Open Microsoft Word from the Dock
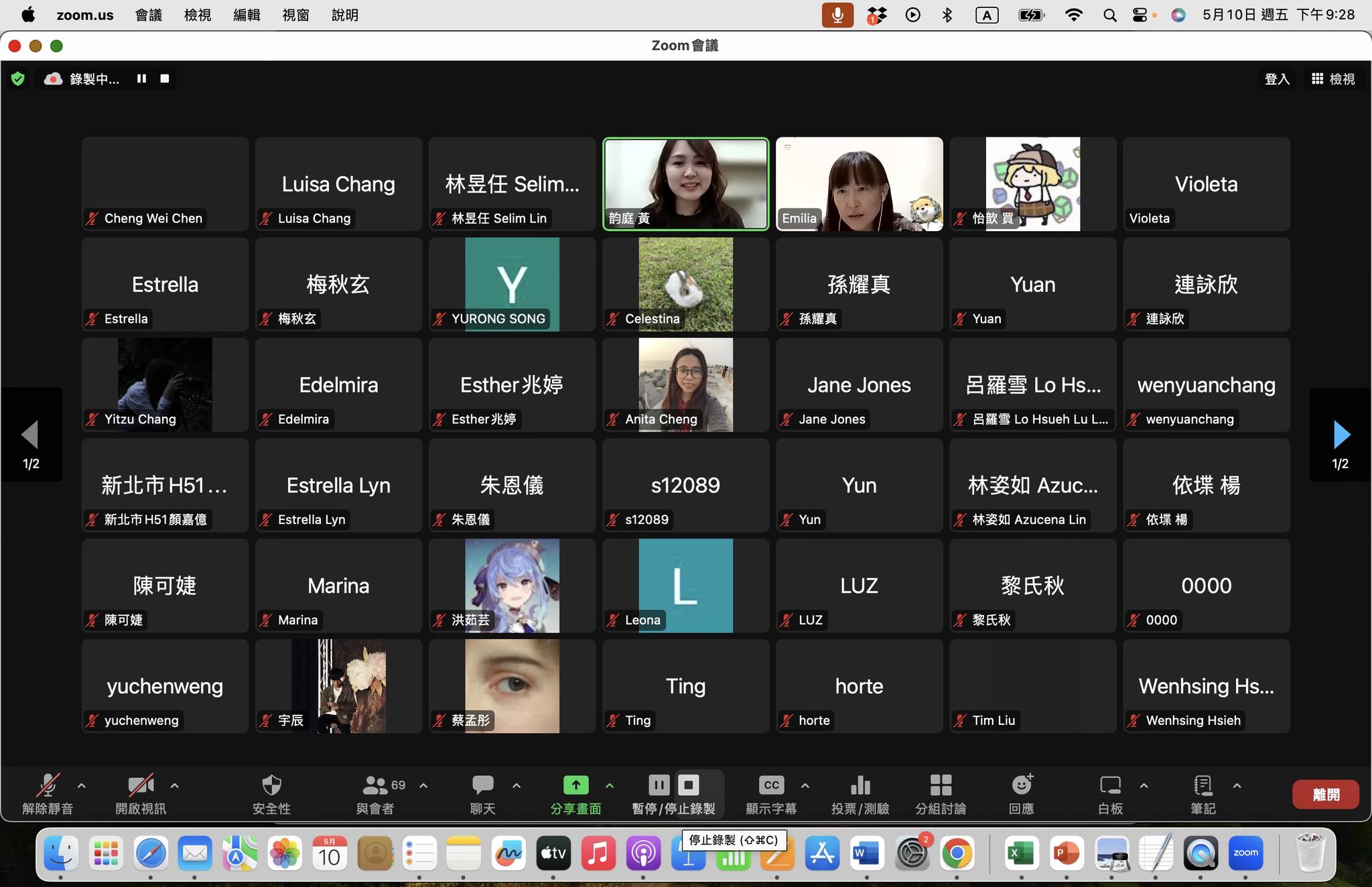This screenshot has width=1372, height=887. 866,854
